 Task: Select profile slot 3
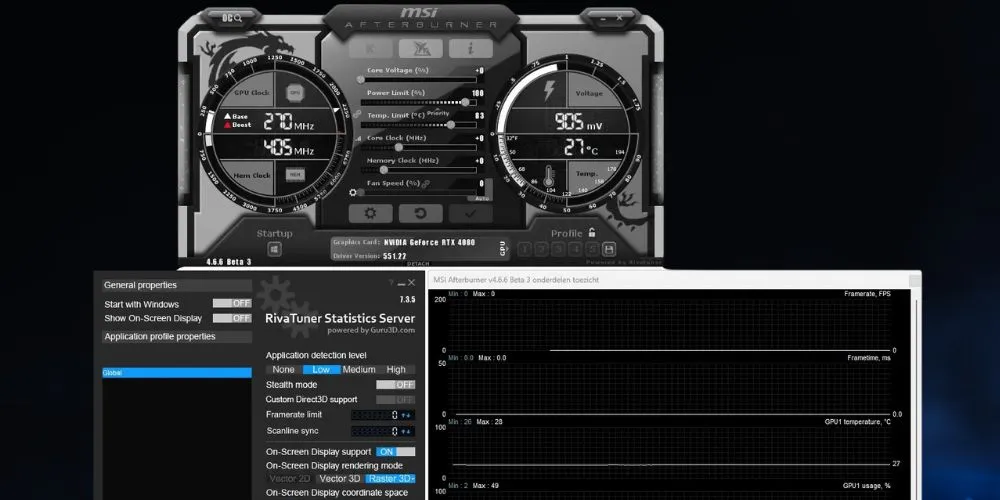(x=559, y=249)
